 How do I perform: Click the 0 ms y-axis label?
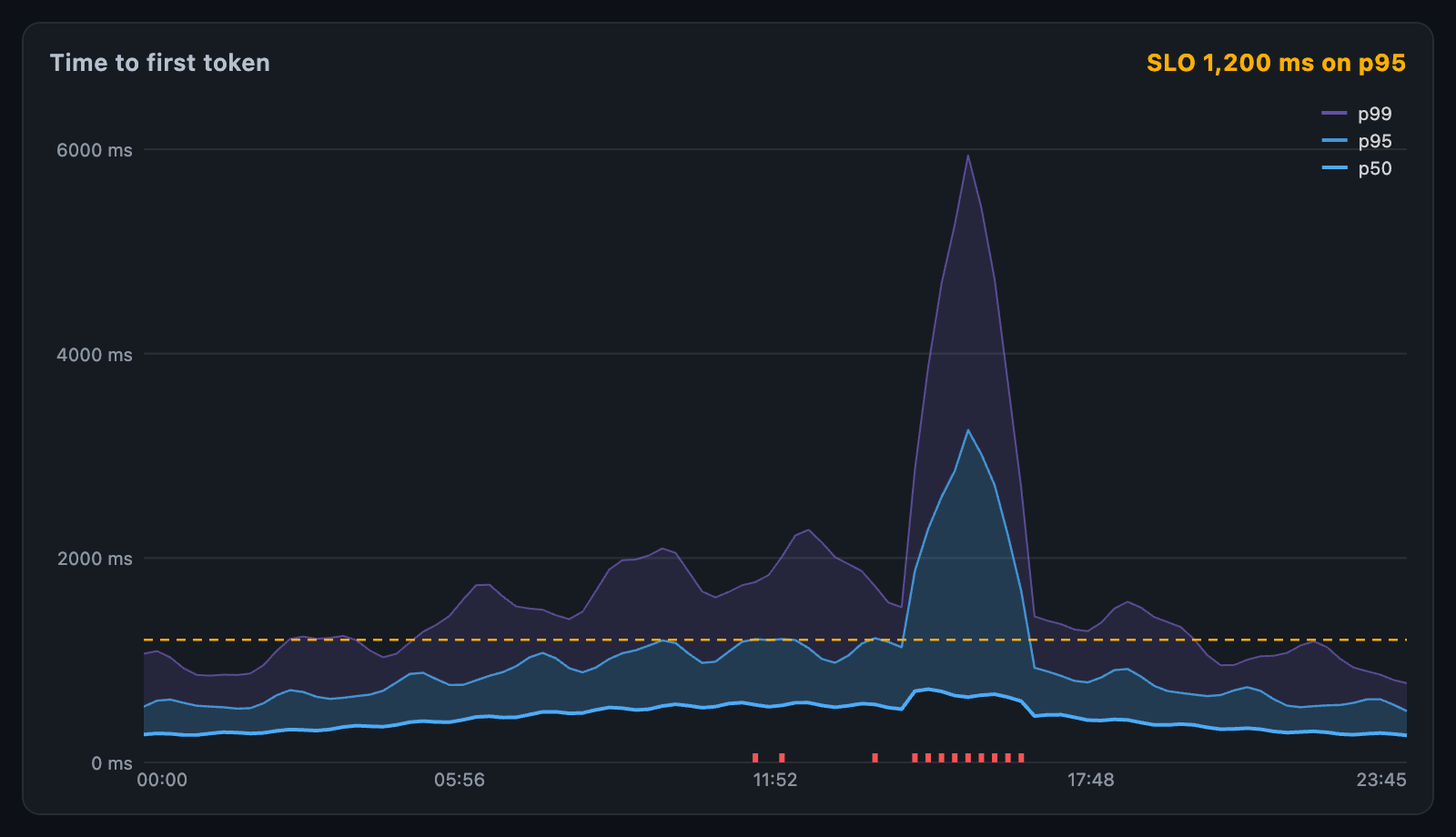coord(112,763)
